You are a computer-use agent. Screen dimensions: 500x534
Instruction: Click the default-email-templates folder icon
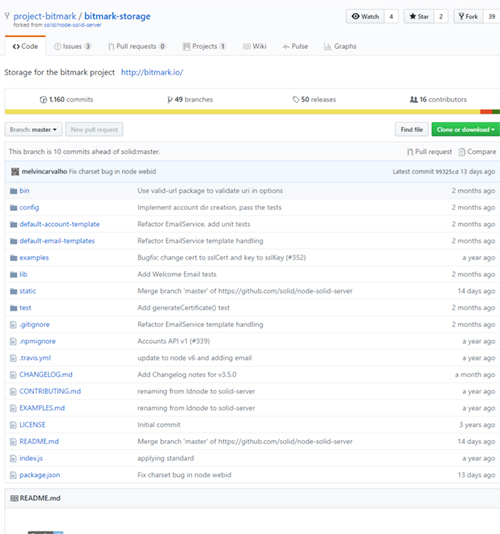point(14,241)
